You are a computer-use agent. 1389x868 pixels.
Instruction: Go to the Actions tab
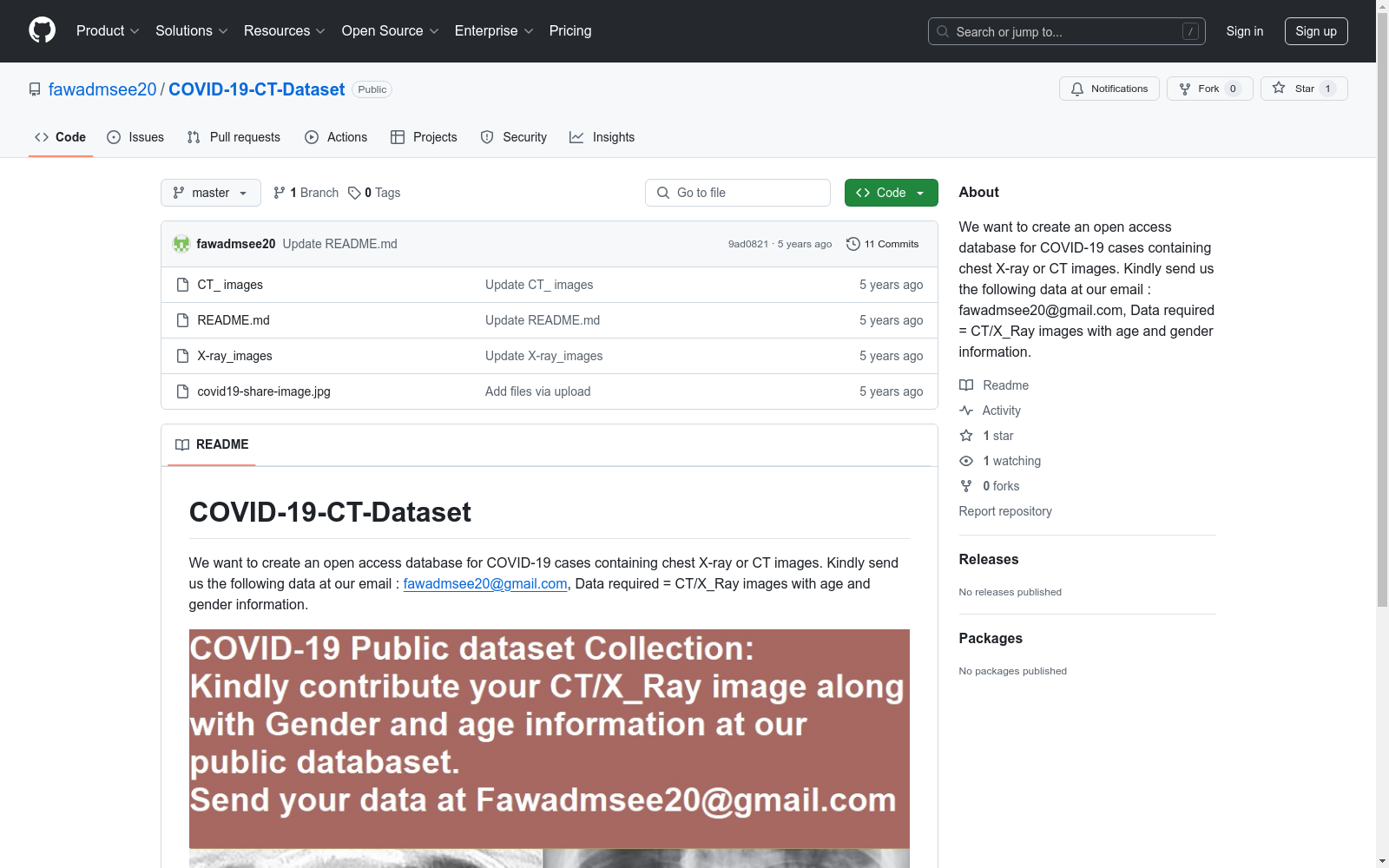click(336, 137)
